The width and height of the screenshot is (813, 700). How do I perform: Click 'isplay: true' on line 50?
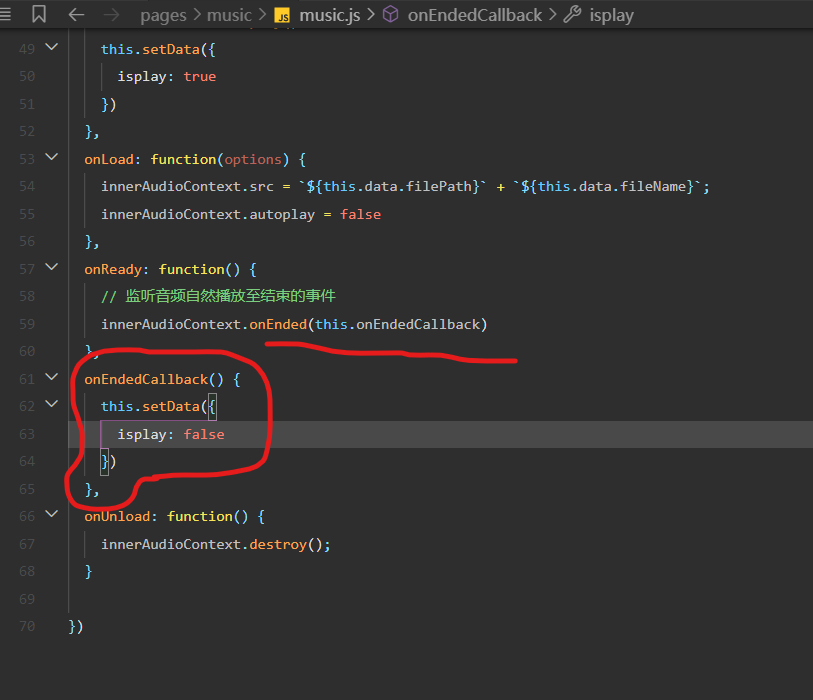(166, 77)
